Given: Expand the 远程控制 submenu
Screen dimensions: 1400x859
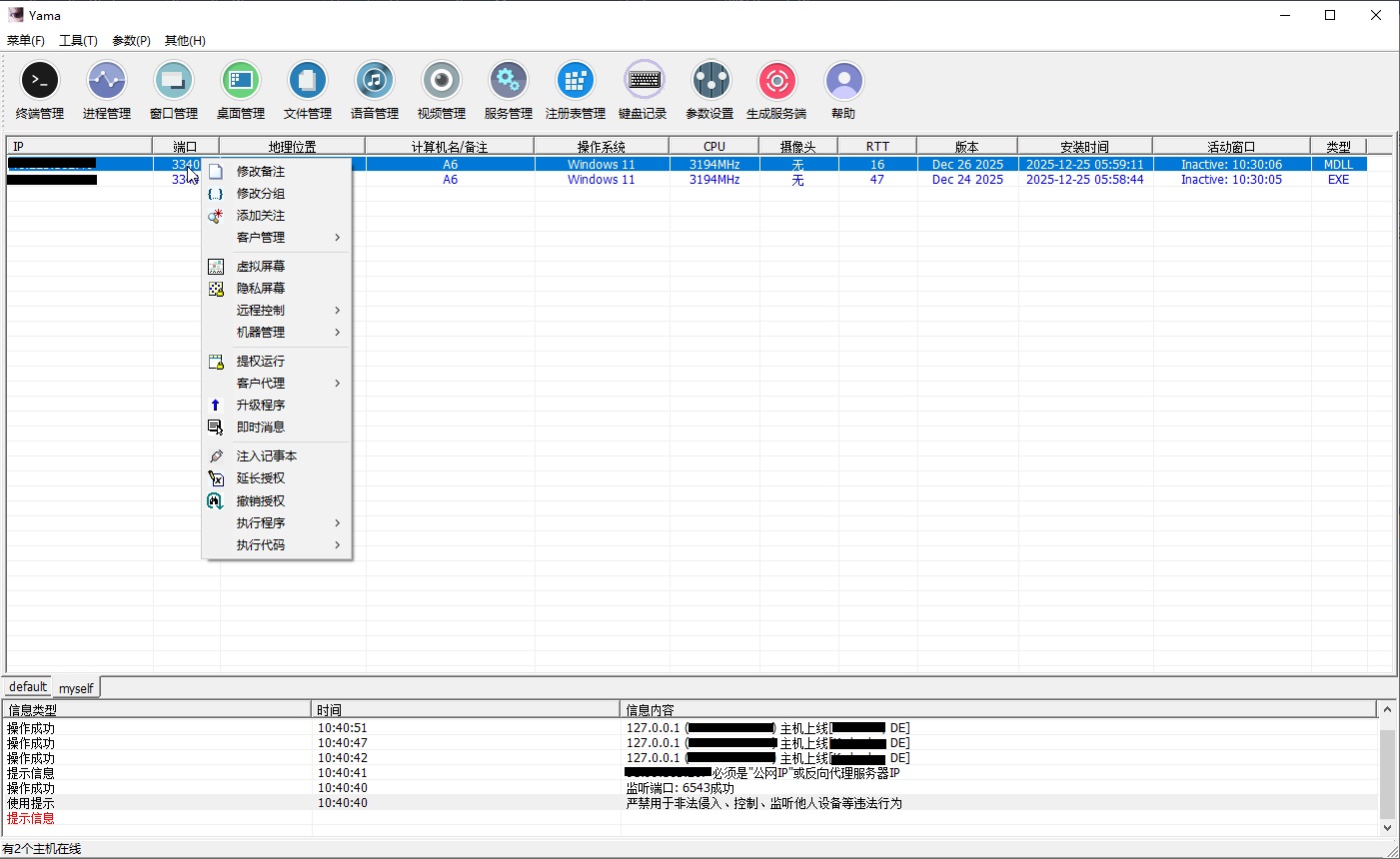Looking at the screenshot, I should tap(261, 310).
